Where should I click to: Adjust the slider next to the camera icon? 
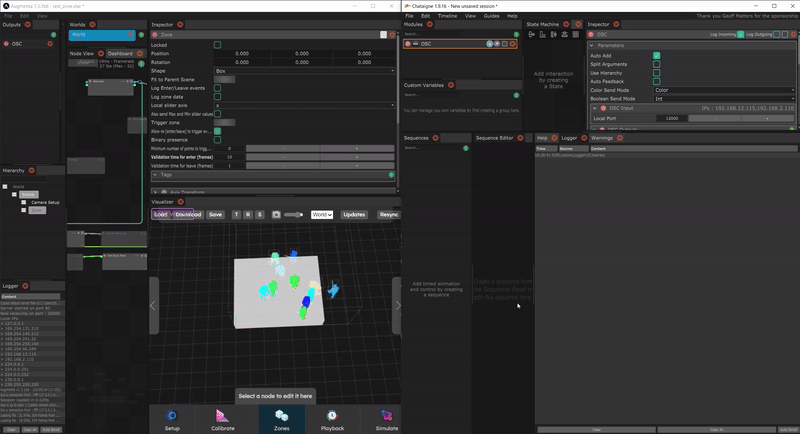click(x=293, y=215)
